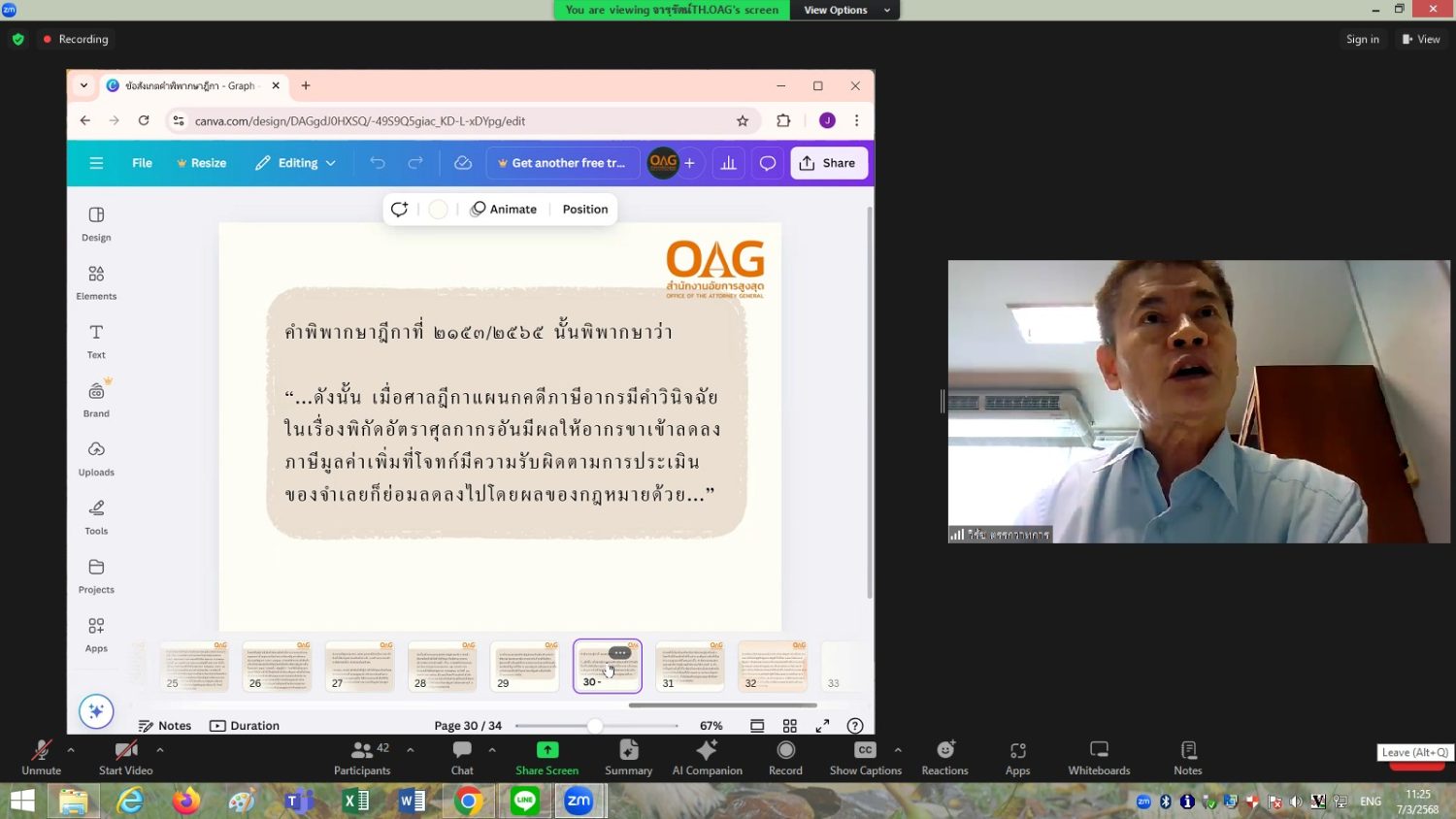This screenshot has height=819, width=1456.
Task: Unmute the microphone
Action: point(41,757)
